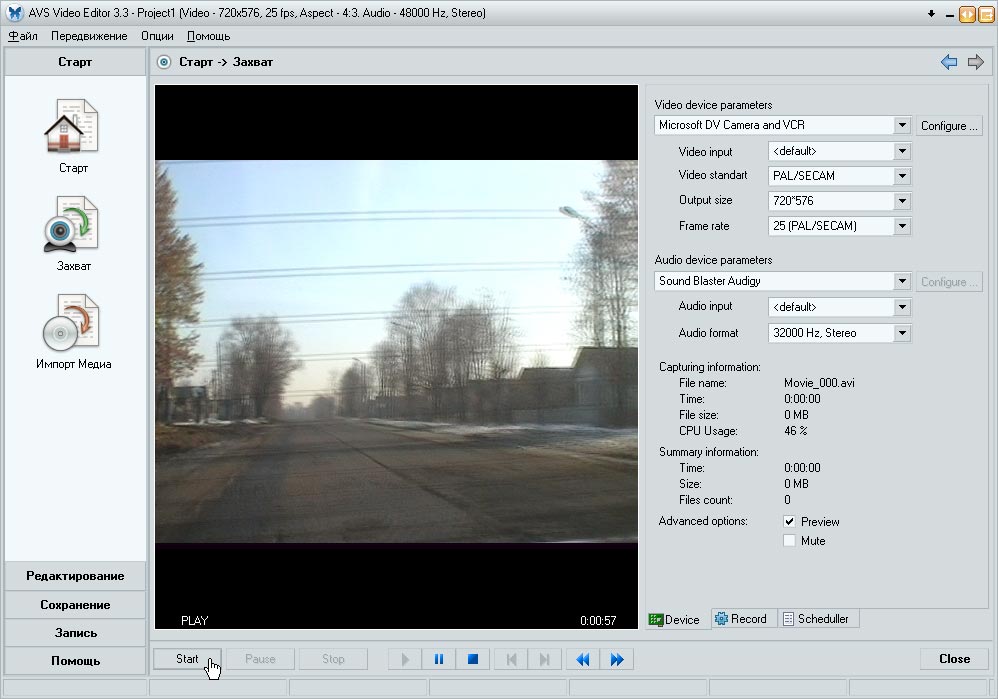This screenshot has width=998, height=699.
Task: Go back with the blue left arrow
Action: 949,62
